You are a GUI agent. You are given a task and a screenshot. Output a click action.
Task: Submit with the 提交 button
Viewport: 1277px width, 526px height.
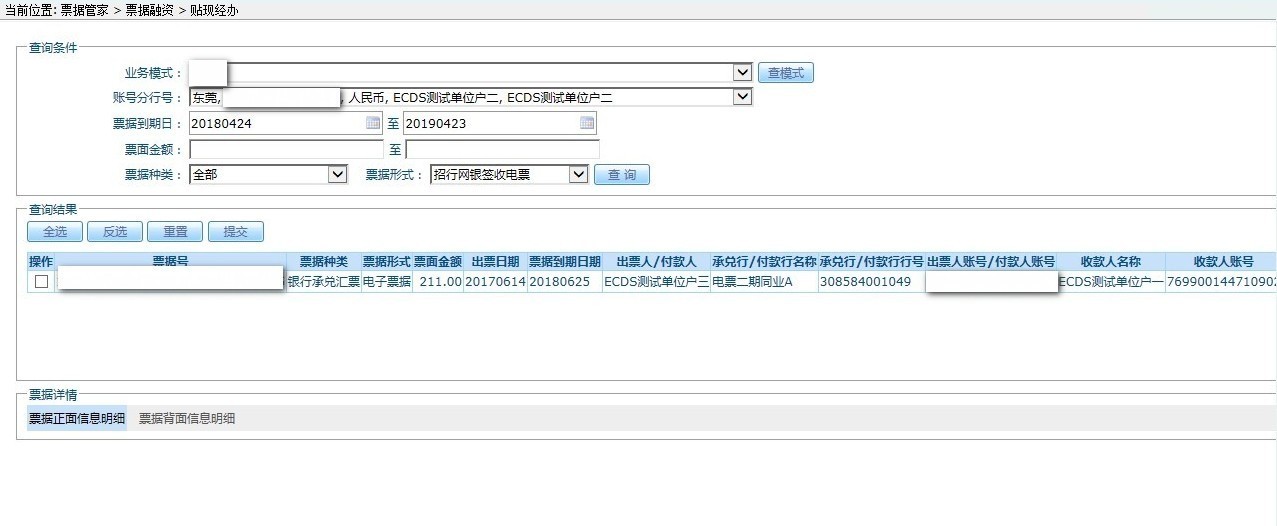235,232
